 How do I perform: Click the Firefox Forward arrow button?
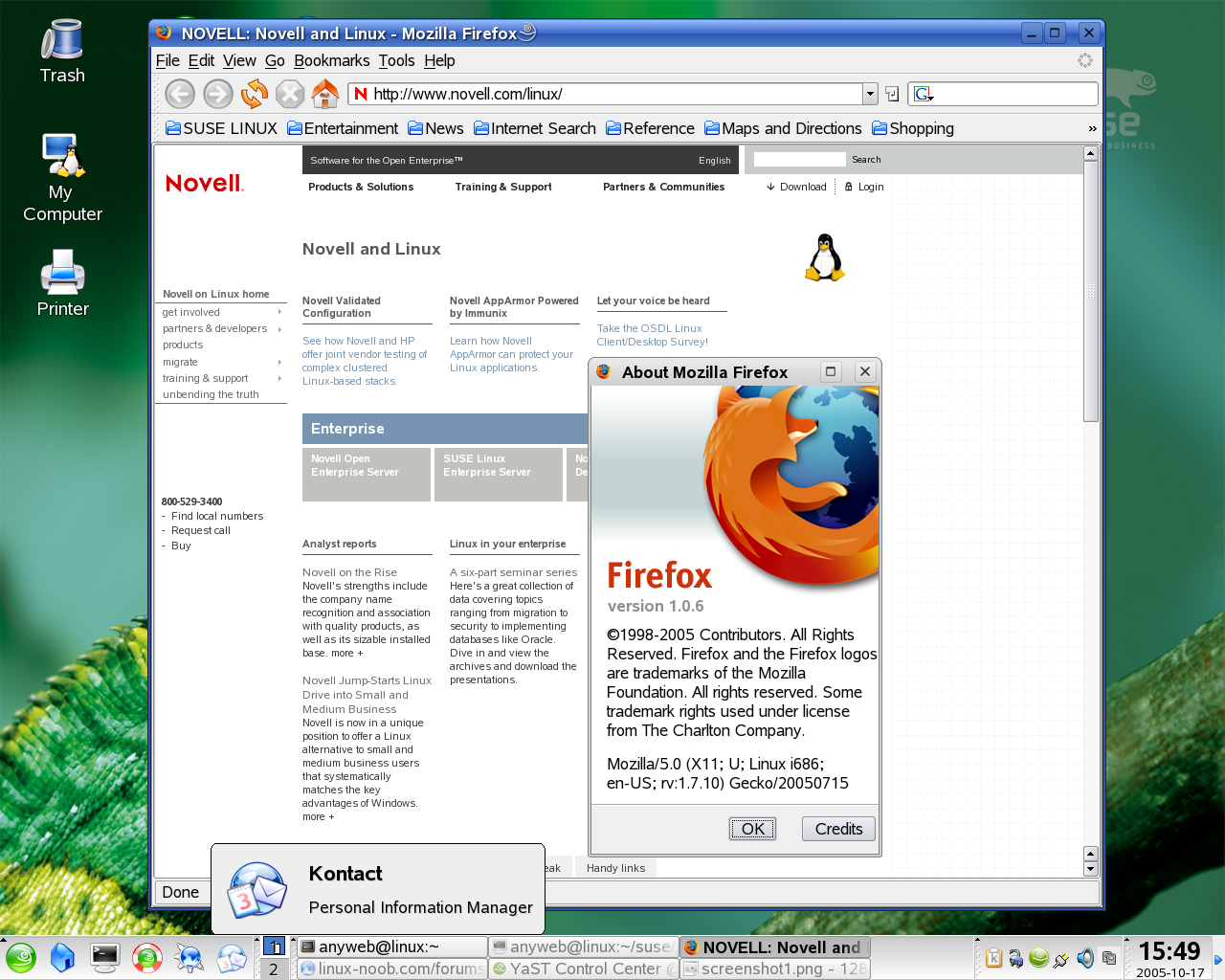218,94
